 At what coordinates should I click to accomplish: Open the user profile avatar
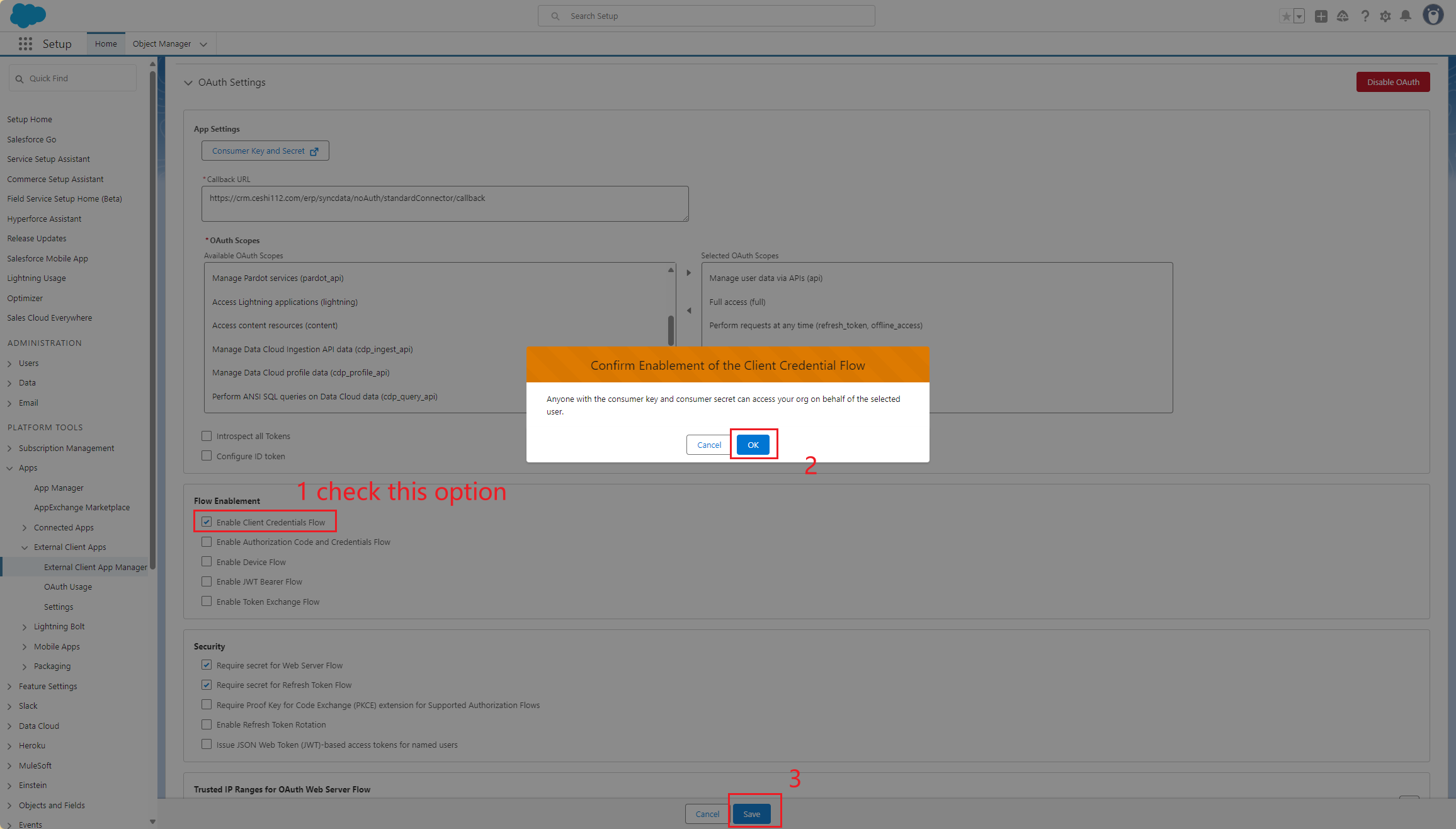[1433, 15]
